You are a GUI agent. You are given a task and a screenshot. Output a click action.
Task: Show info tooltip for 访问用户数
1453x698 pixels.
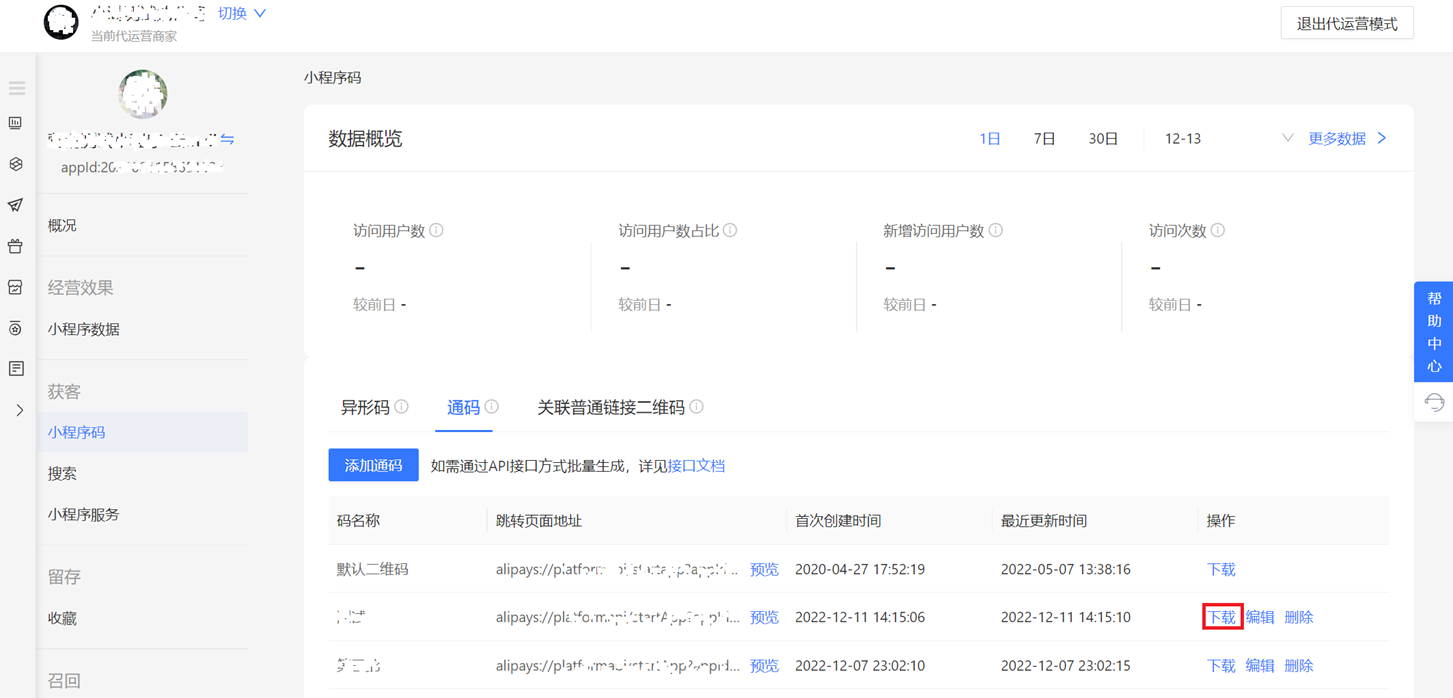[436, 230]
